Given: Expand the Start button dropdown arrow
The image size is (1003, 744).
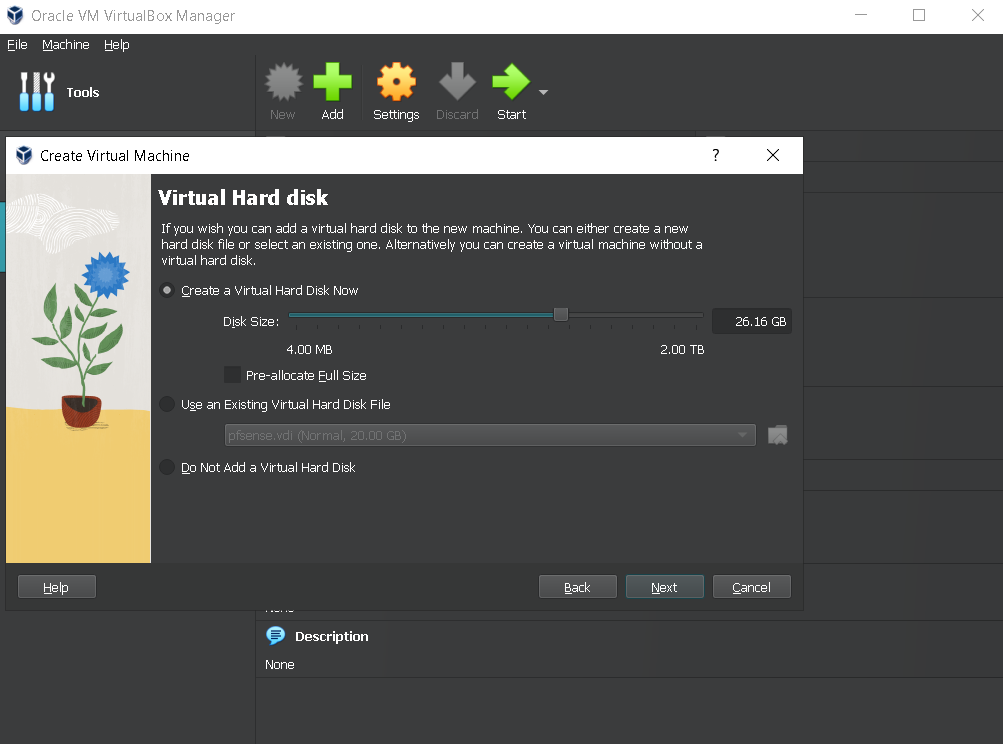Looking at the screenshot, I should [544, 92].
